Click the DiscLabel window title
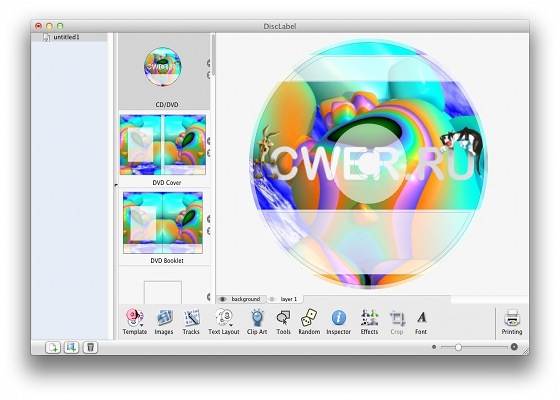Image resolution: width=560 pixels, height=400 pixels. (x=280, y=26)
